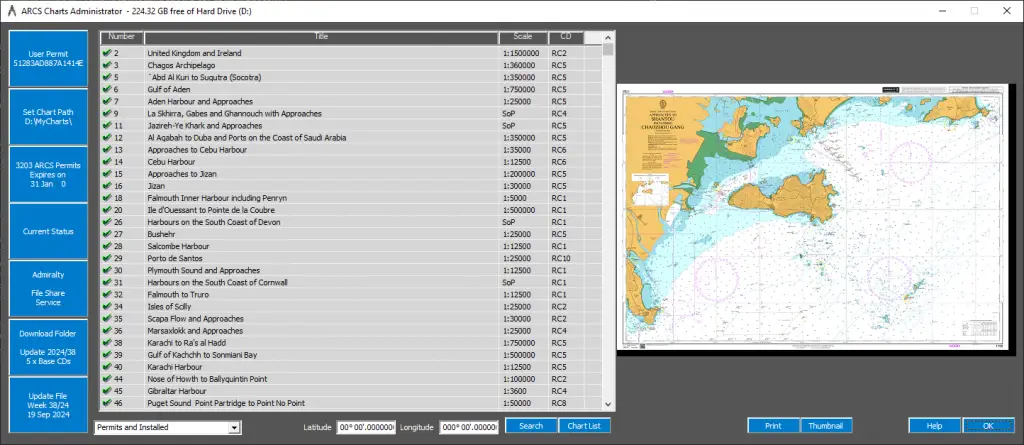This screenshot has width=1024, height=445.
Task: Click checkmark icon for Cebu Harbour row
Action: [107, 162]
